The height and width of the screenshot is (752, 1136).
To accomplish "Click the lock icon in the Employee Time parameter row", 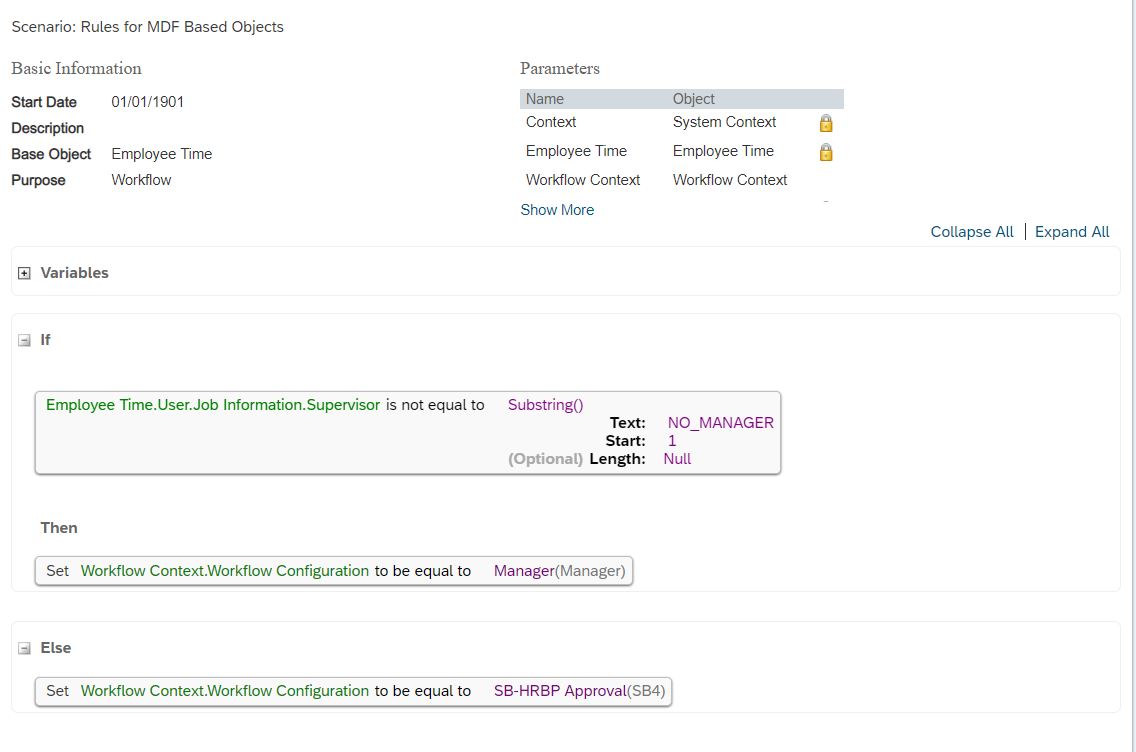I will pyautogui.click(x=826, y=152).
